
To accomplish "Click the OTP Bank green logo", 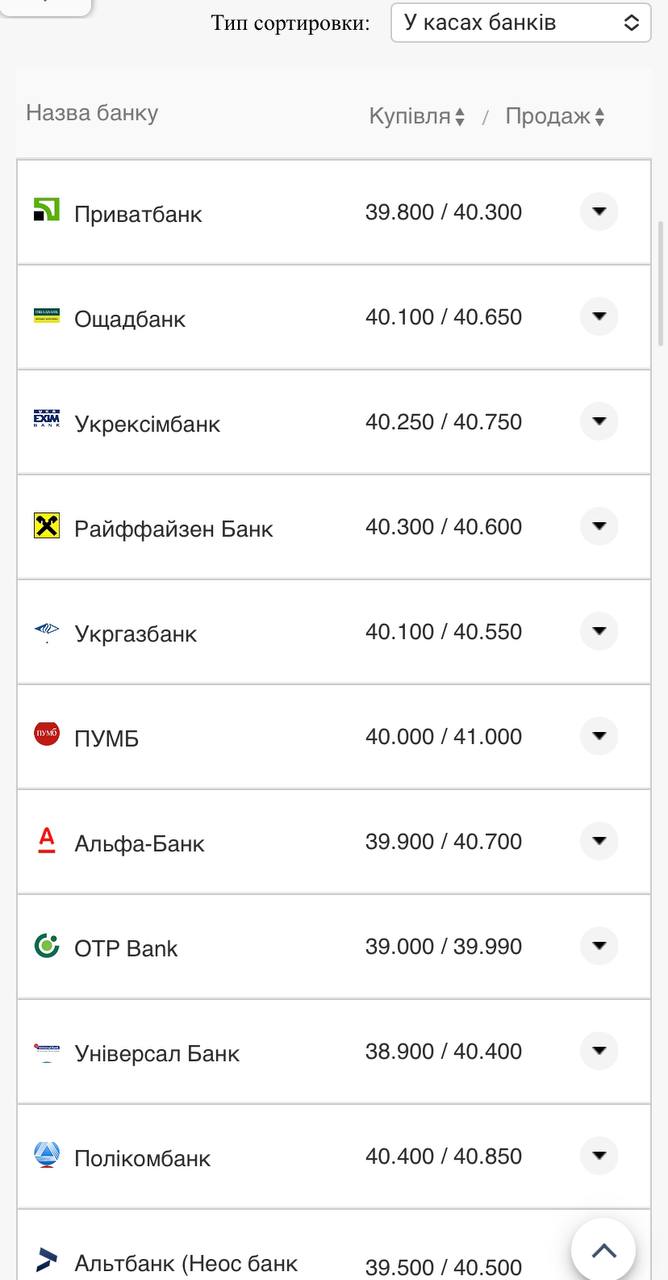I will click(47, 945).
